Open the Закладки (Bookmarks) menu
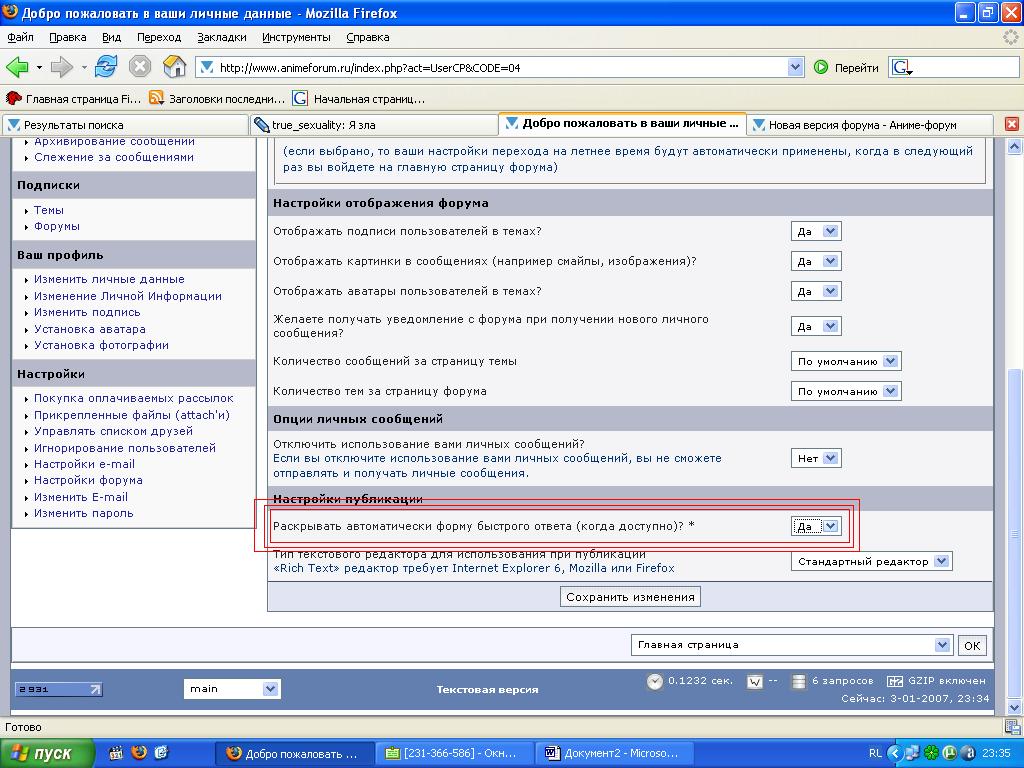Screen dimensions: 1024x768 [221, 37]
